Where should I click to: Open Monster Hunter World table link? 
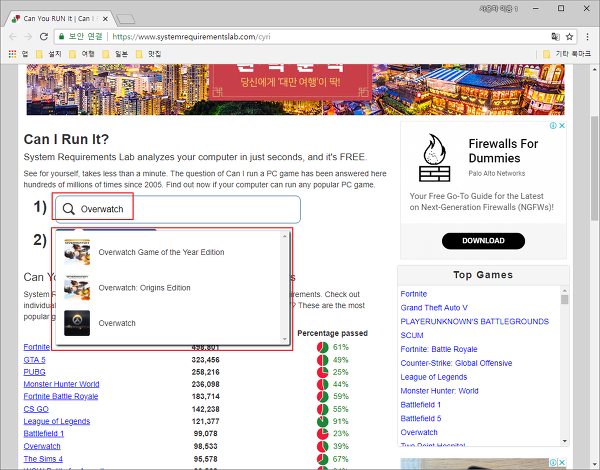click(61, 384)
